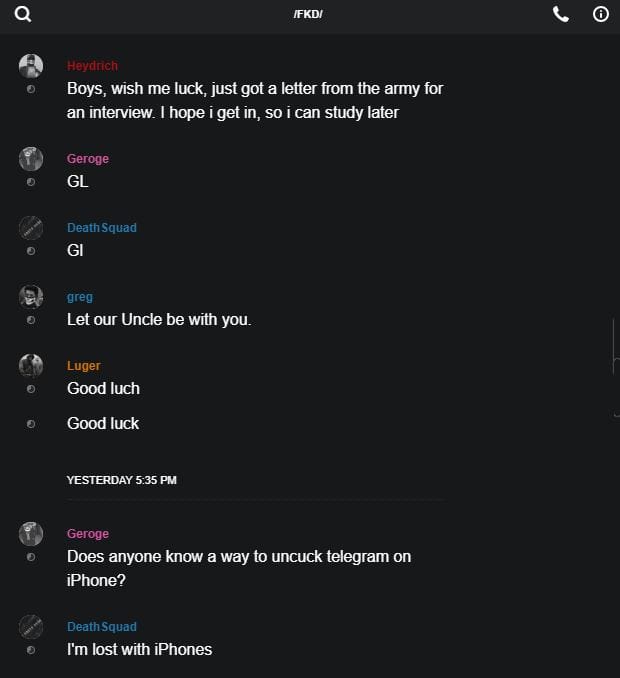620x678 pixels.
Task: Click Luger's profile avatar
Action: coord(31,365)
